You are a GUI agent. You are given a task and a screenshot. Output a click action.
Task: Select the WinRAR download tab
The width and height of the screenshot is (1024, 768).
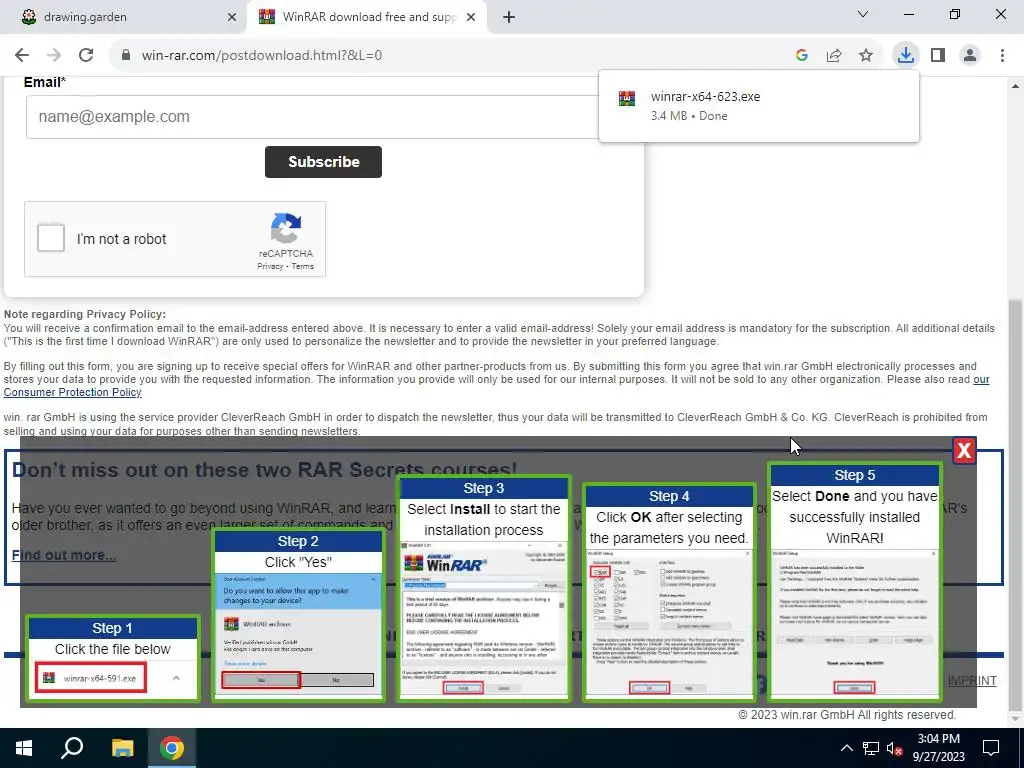pos(369,17)
